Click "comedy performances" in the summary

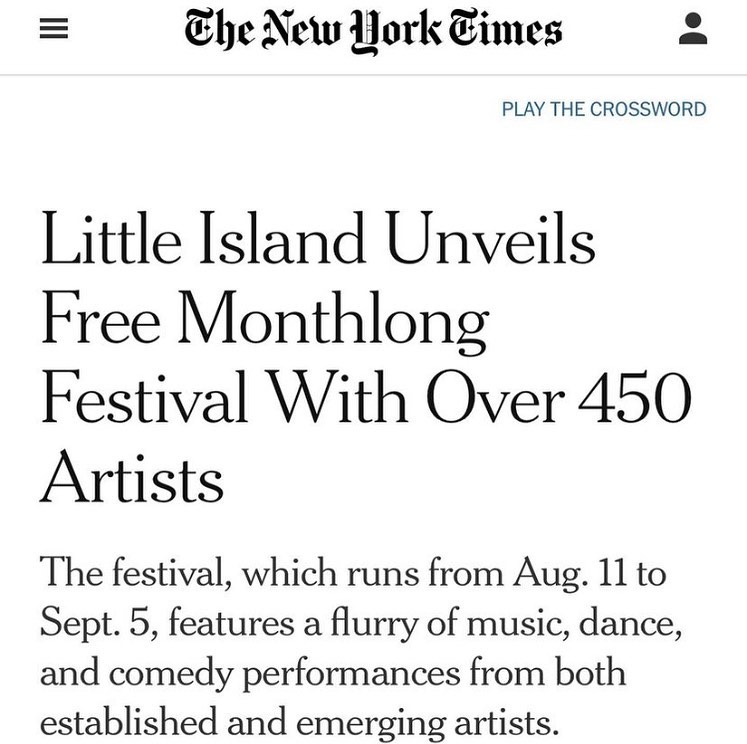coord(242,672)
